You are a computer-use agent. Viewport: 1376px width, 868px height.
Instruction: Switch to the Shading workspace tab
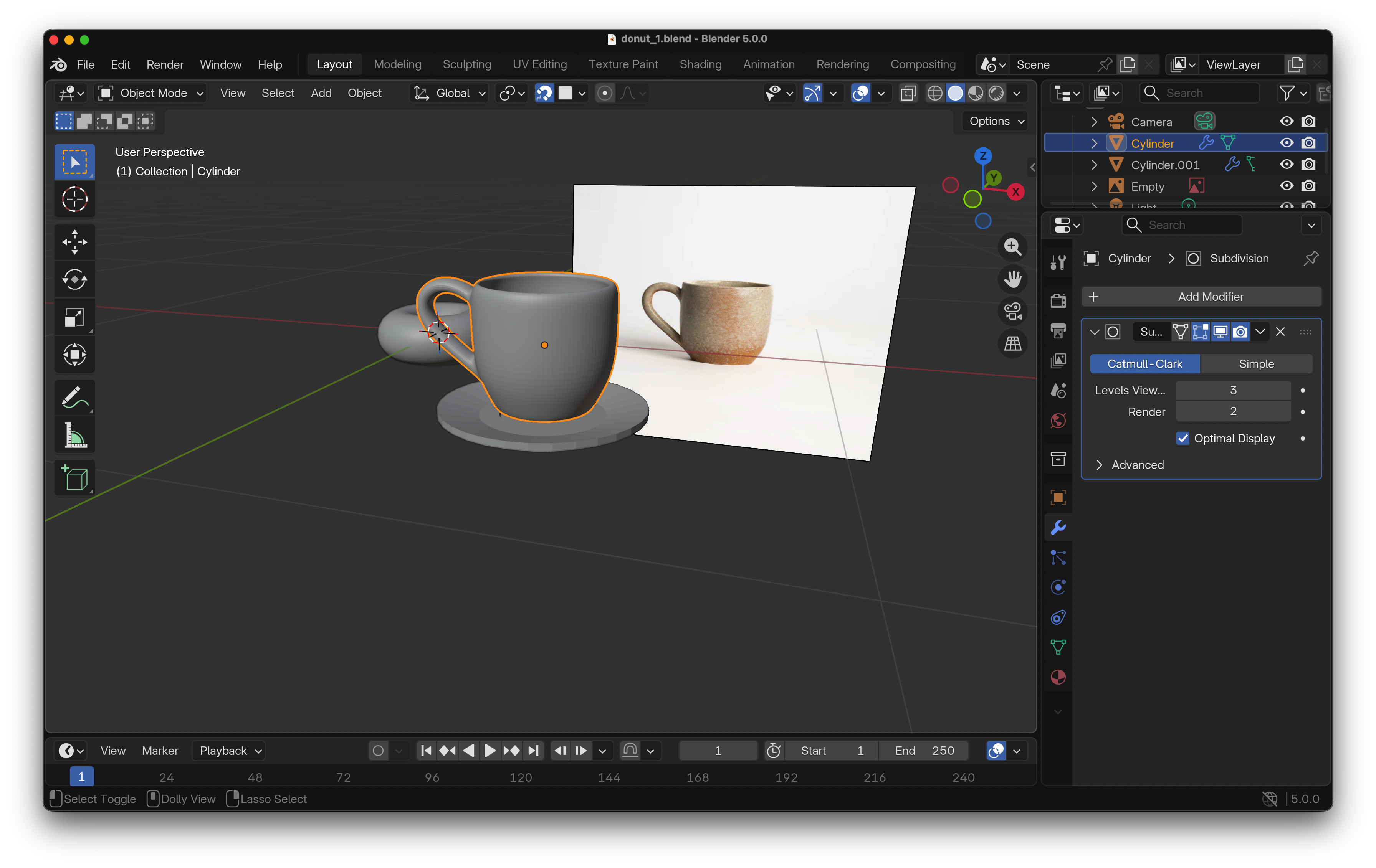click(701, 64)
